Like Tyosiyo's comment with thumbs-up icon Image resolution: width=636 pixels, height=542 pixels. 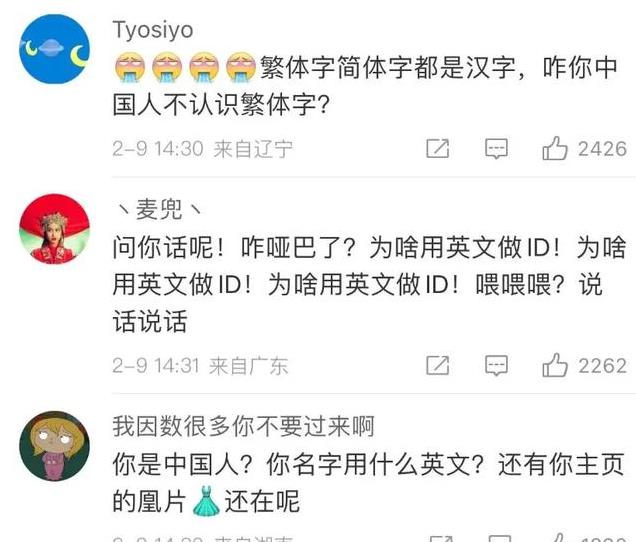[554, 148]
